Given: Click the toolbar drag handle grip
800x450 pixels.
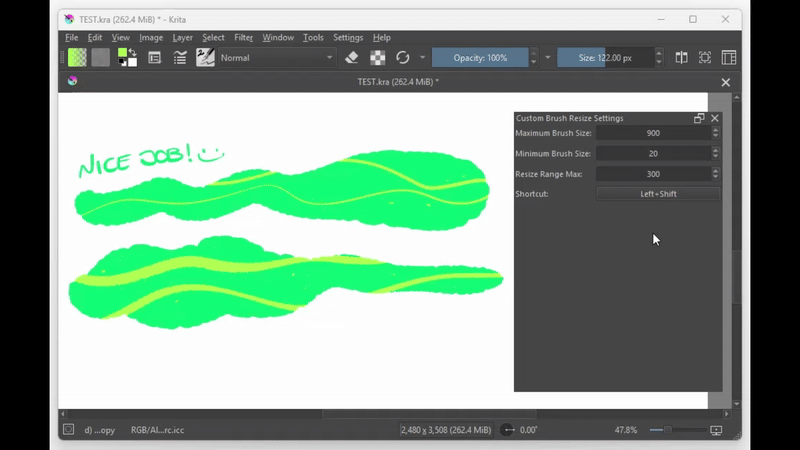Looking at the screenshot, I should coord(62,58).
